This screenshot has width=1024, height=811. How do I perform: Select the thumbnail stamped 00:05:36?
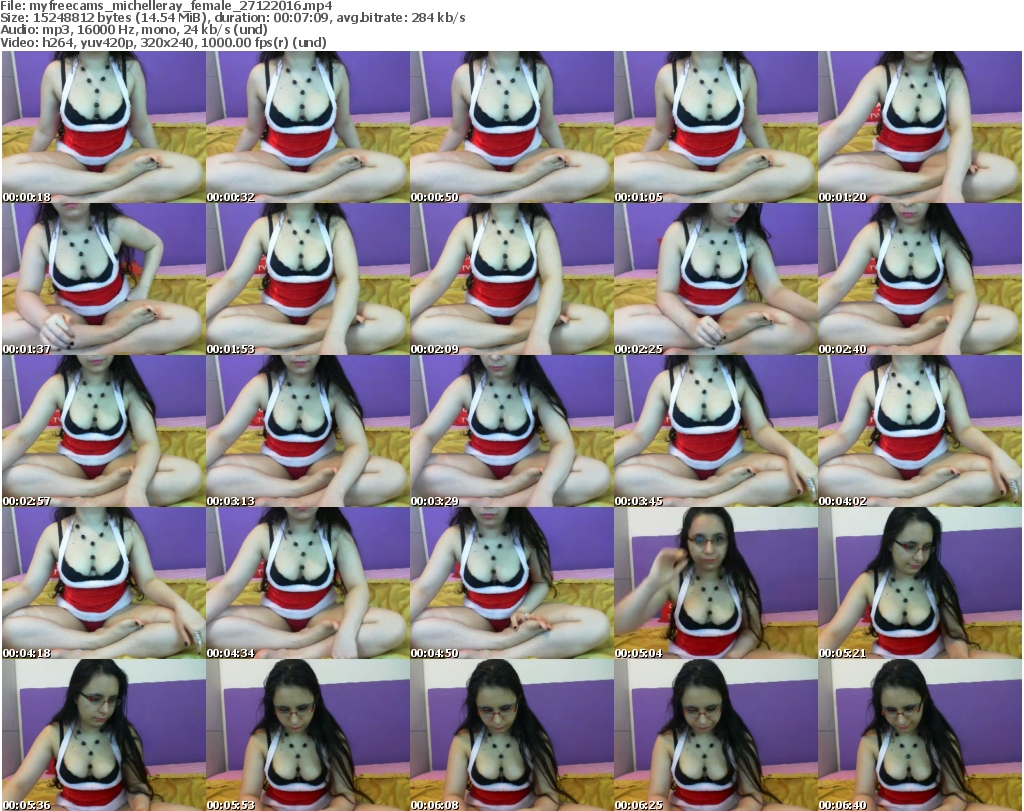pos(104,735)
